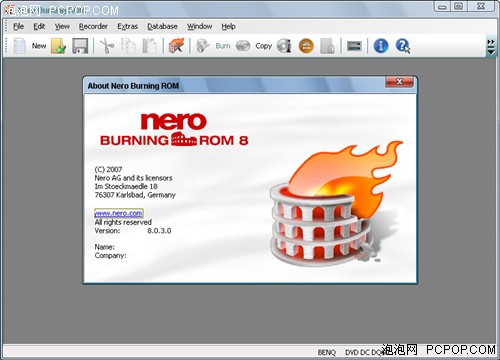Click the burning colosseum artwork

[x=335, y=203]
